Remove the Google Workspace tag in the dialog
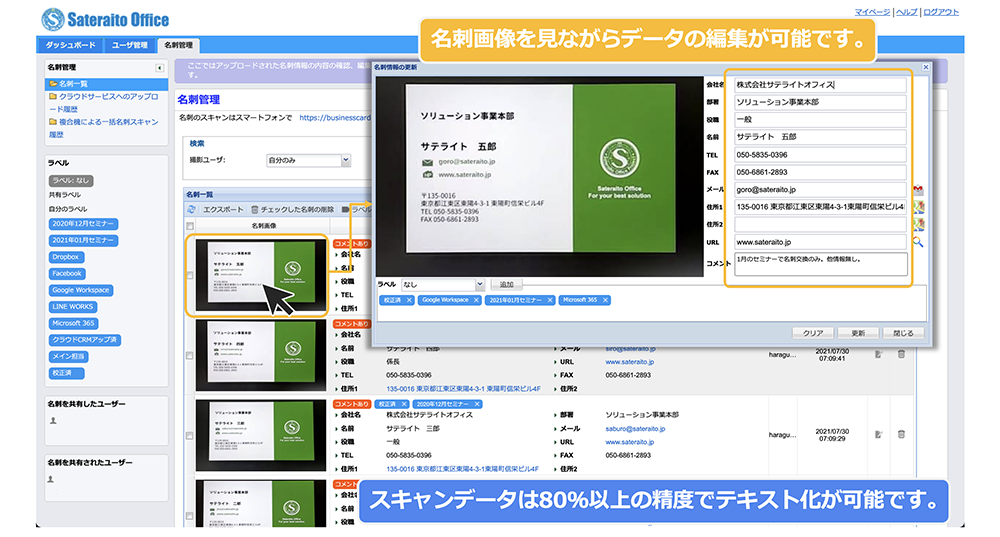Screen dimensions: 1000x537 (476, 300)
